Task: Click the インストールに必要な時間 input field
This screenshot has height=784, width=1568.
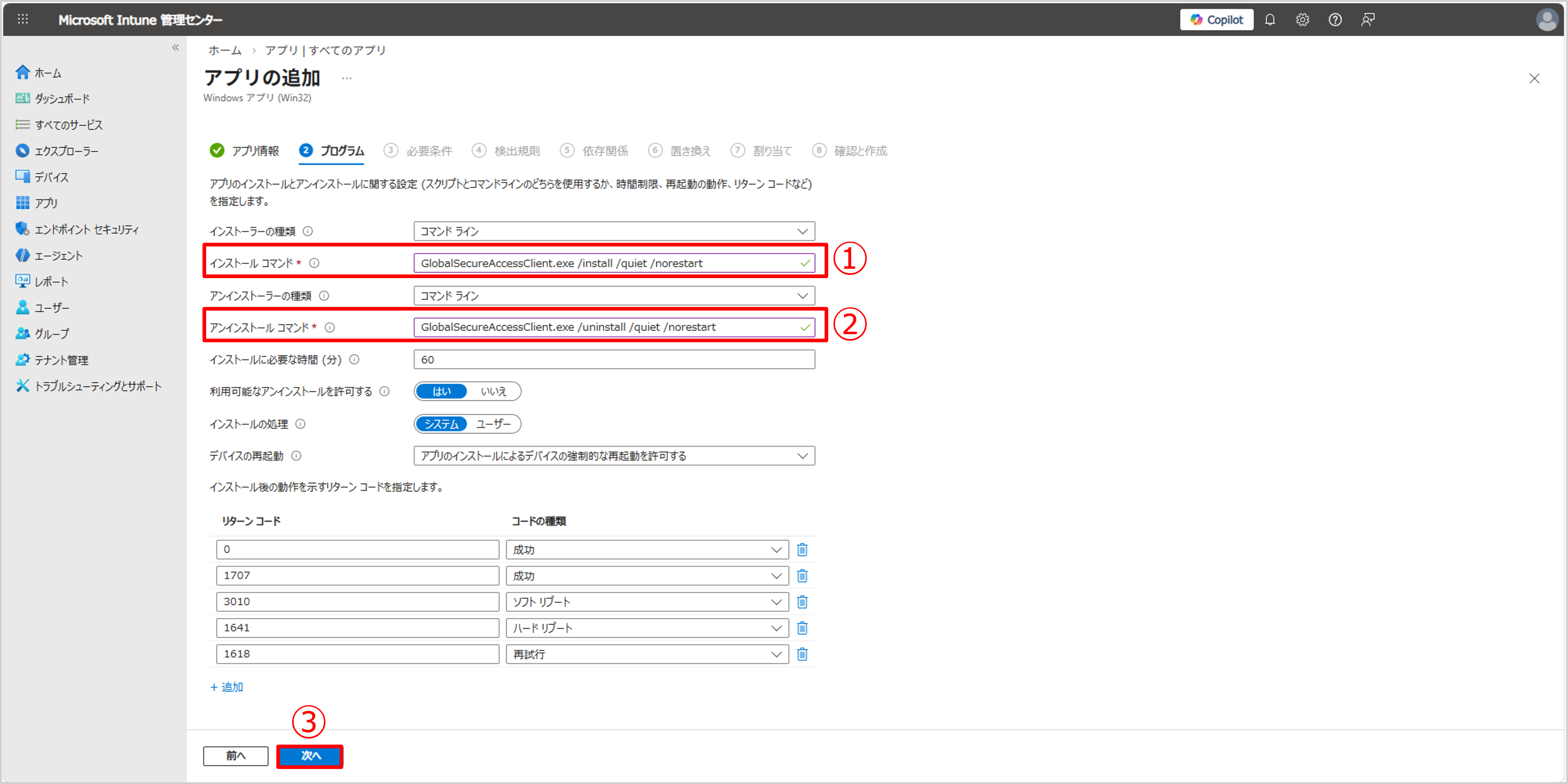Action: pos(614,359)
